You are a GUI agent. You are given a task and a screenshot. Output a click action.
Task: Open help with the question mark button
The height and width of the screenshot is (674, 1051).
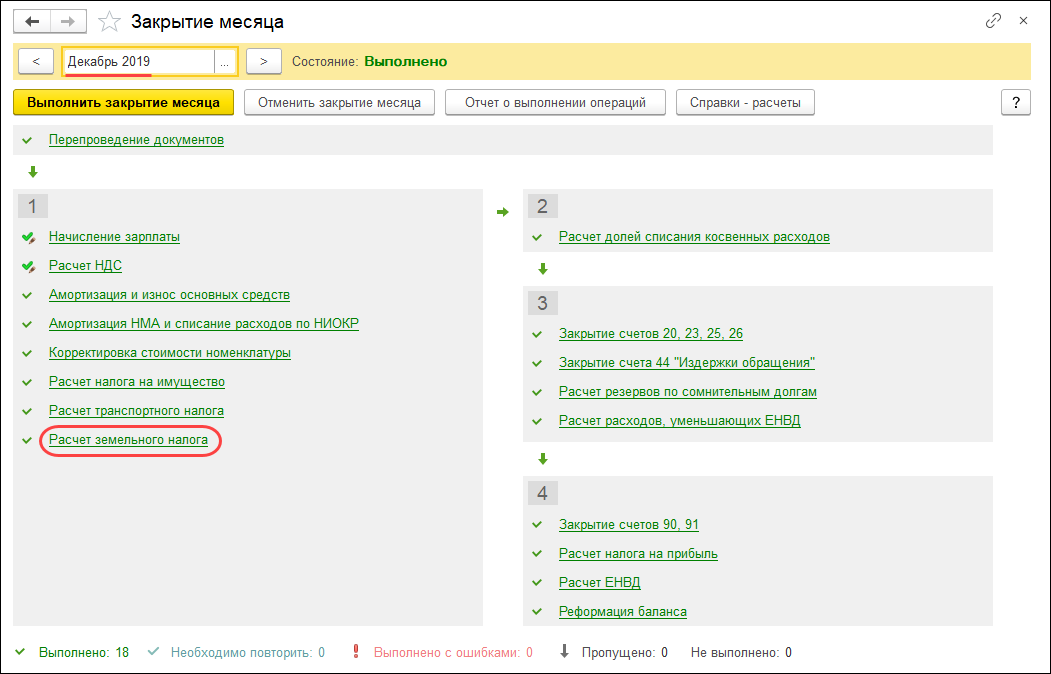pyautogui.click(x=1015, y=102)
